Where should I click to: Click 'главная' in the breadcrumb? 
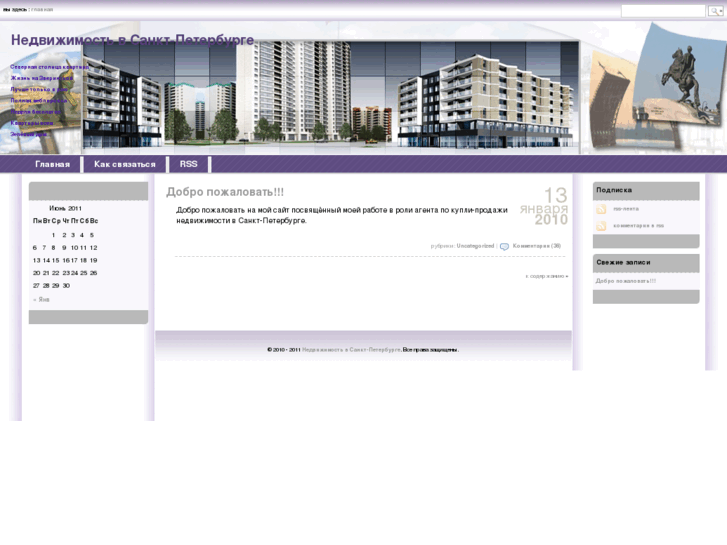click(42, 9)
